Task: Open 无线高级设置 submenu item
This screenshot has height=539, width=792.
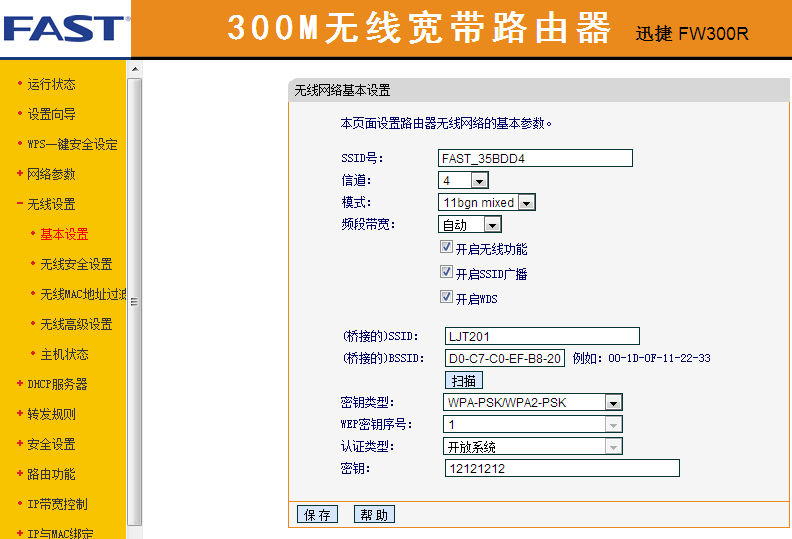Action: (76, 324)
